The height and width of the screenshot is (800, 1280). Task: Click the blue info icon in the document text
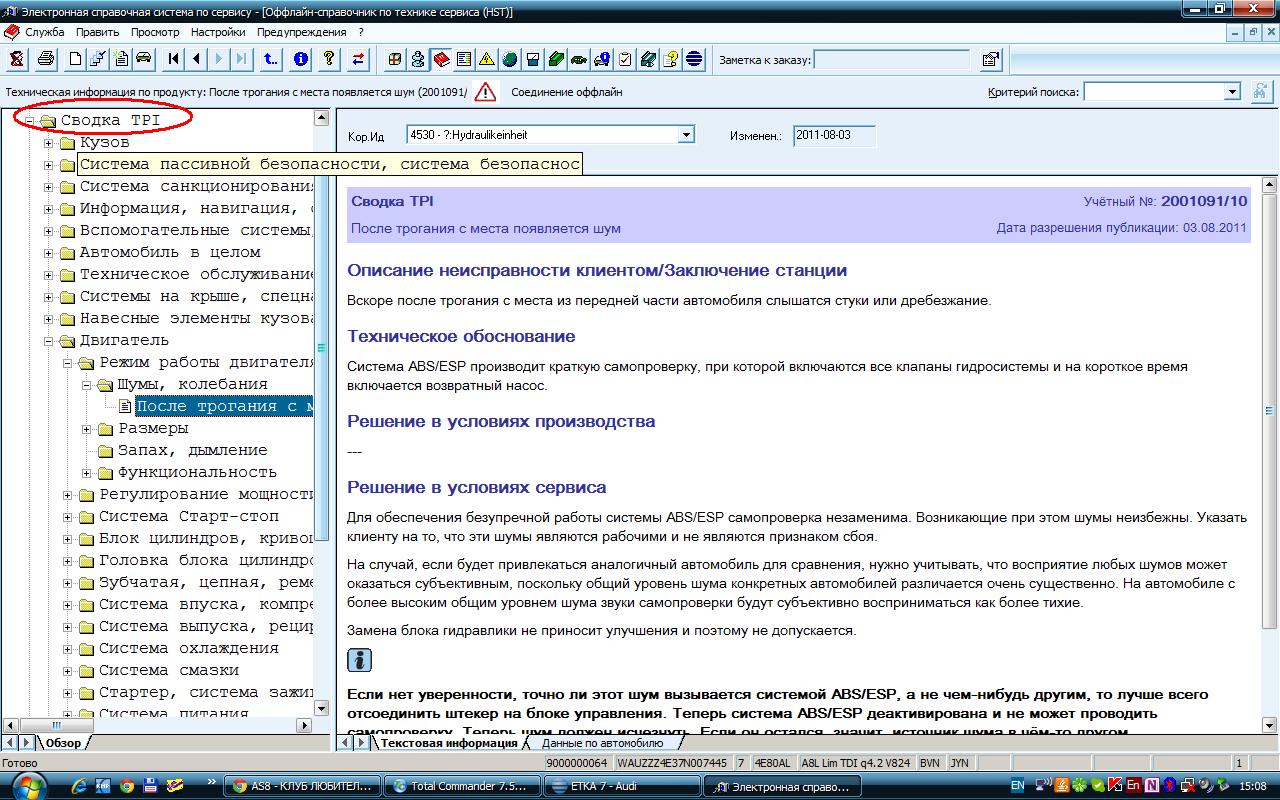tap(360, 661)
